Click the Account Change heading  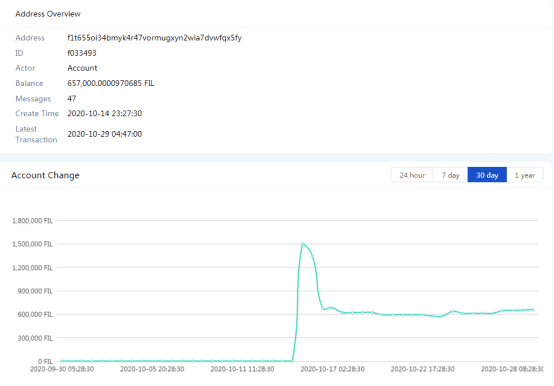click(x=45, y=175)
